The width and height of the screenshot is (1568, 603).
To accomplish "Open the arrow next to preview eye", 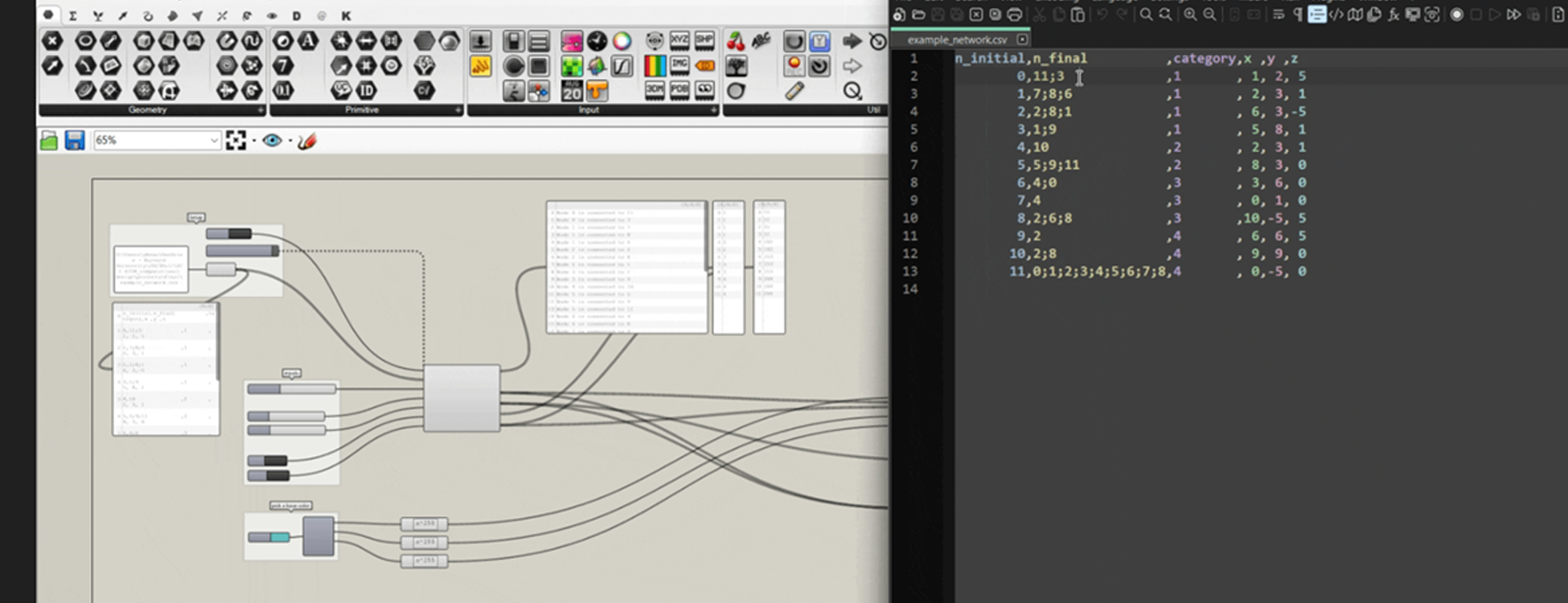I will pos(290,142).
